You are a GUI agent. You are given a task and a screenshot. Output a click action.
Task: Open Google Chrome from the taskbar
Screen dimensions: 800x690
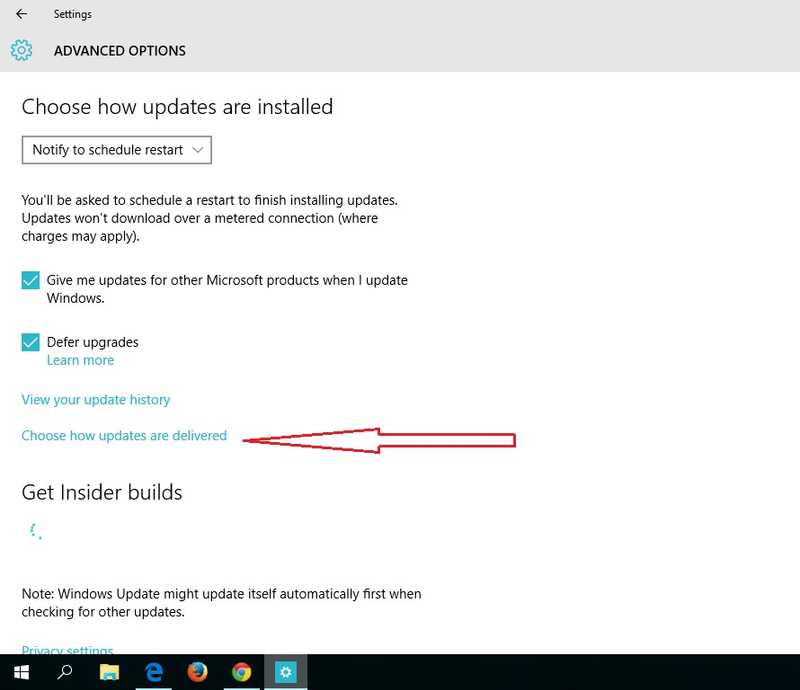[x=241, y=672]
